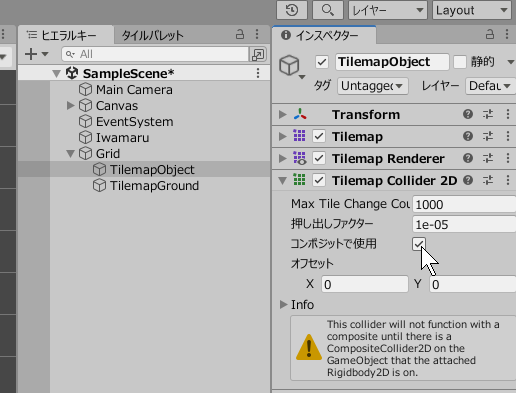Disable Tilemap Collider 2D checkbox

pyautogui.click(x=319, y=180)
